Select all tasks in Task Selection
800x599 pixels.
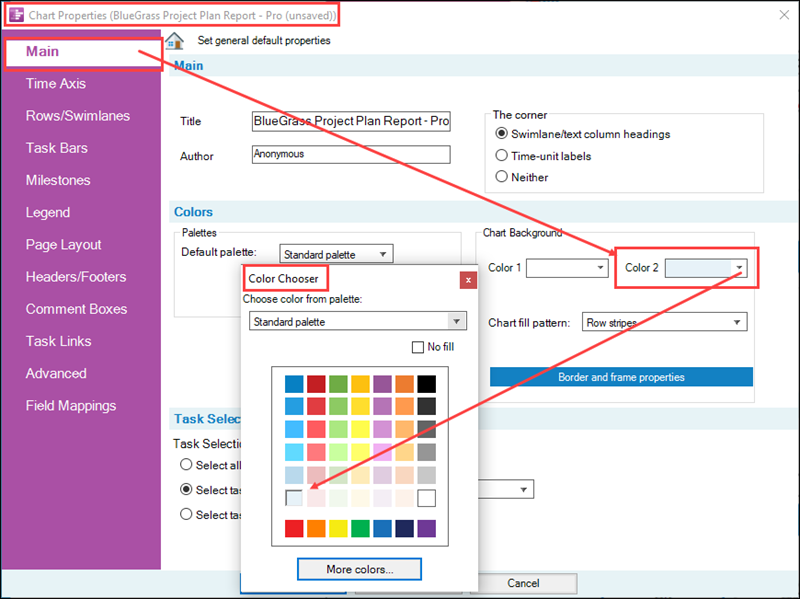186,464
